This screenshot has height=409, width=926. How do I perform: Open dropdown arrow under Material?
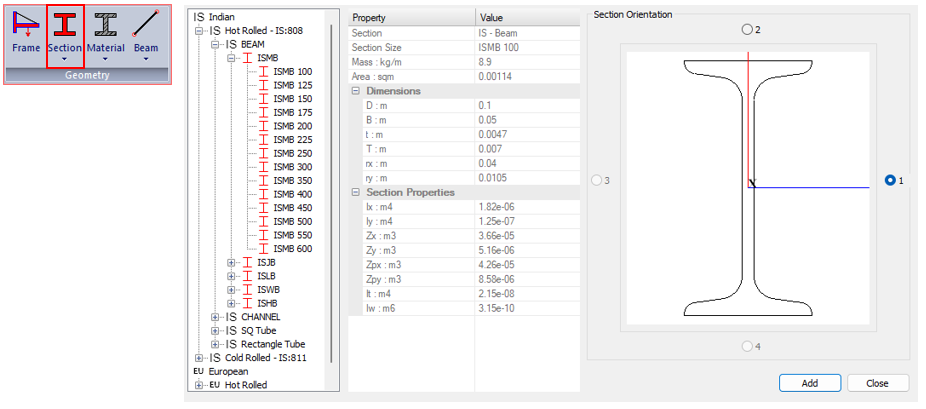click(105, 60)
